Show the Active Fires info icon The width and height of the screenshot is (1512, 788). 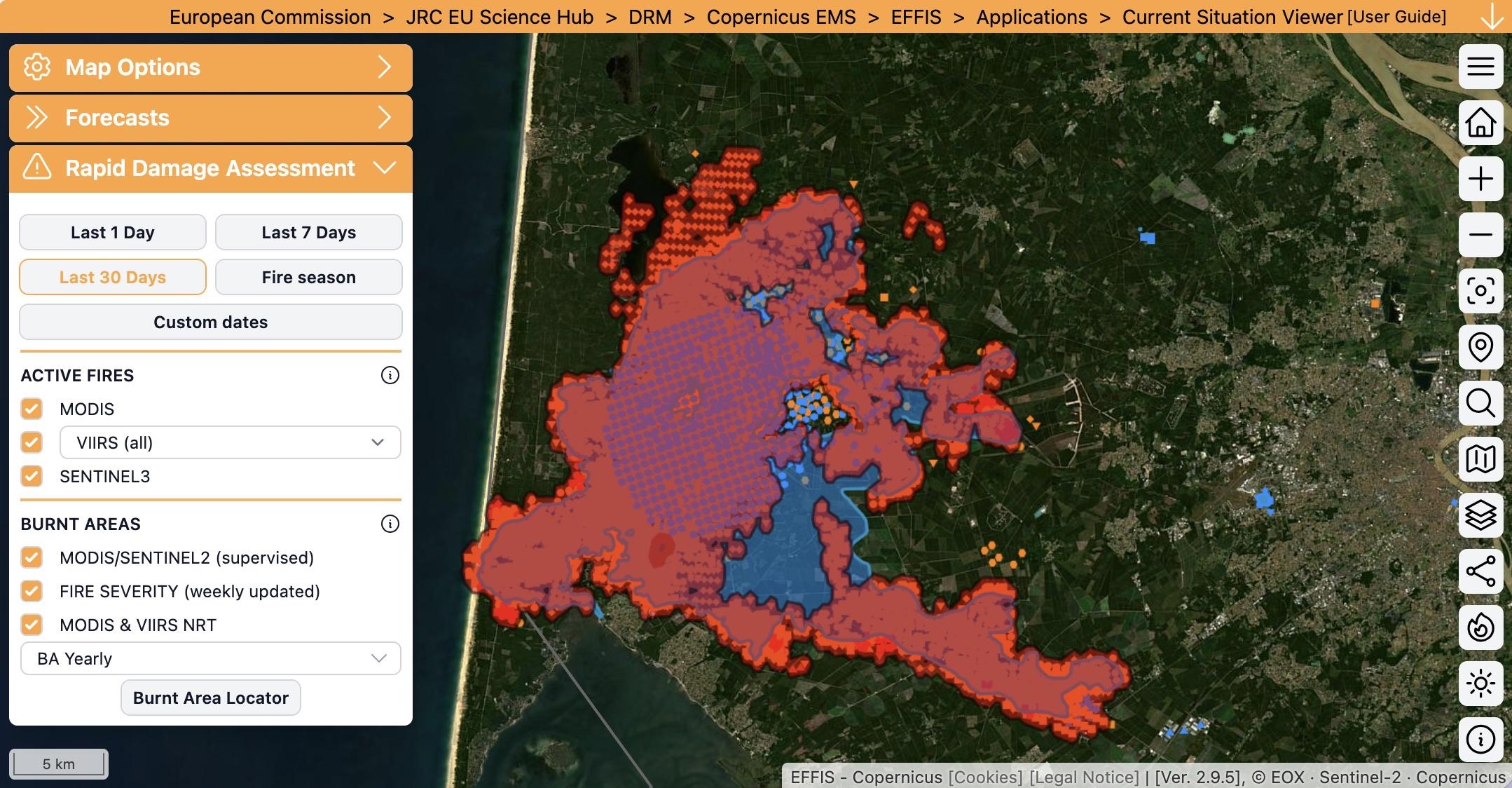point(390,375)
